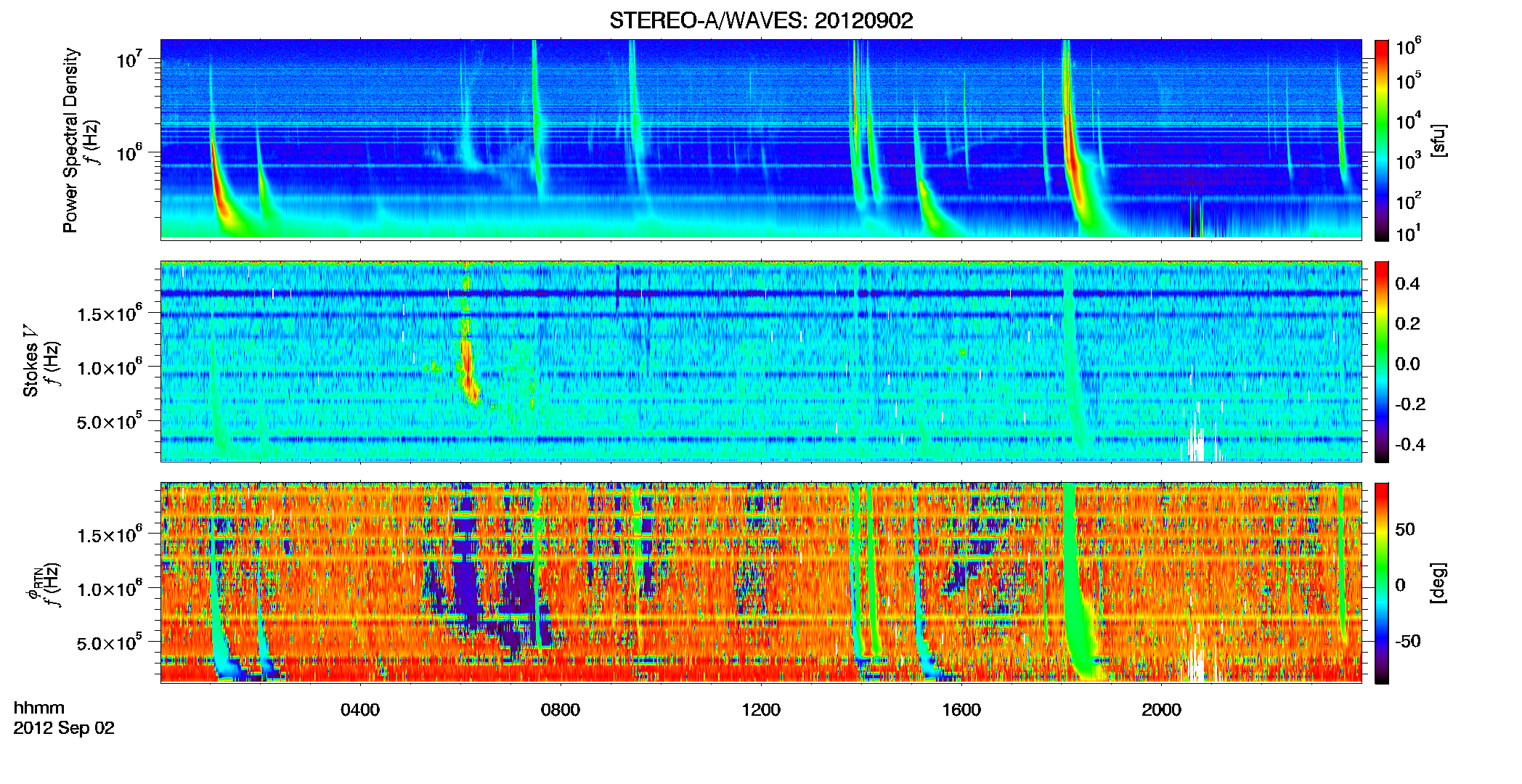
Task: Click the 1600 time tick label
Action: pyautogui.click(x=961, y=710)
